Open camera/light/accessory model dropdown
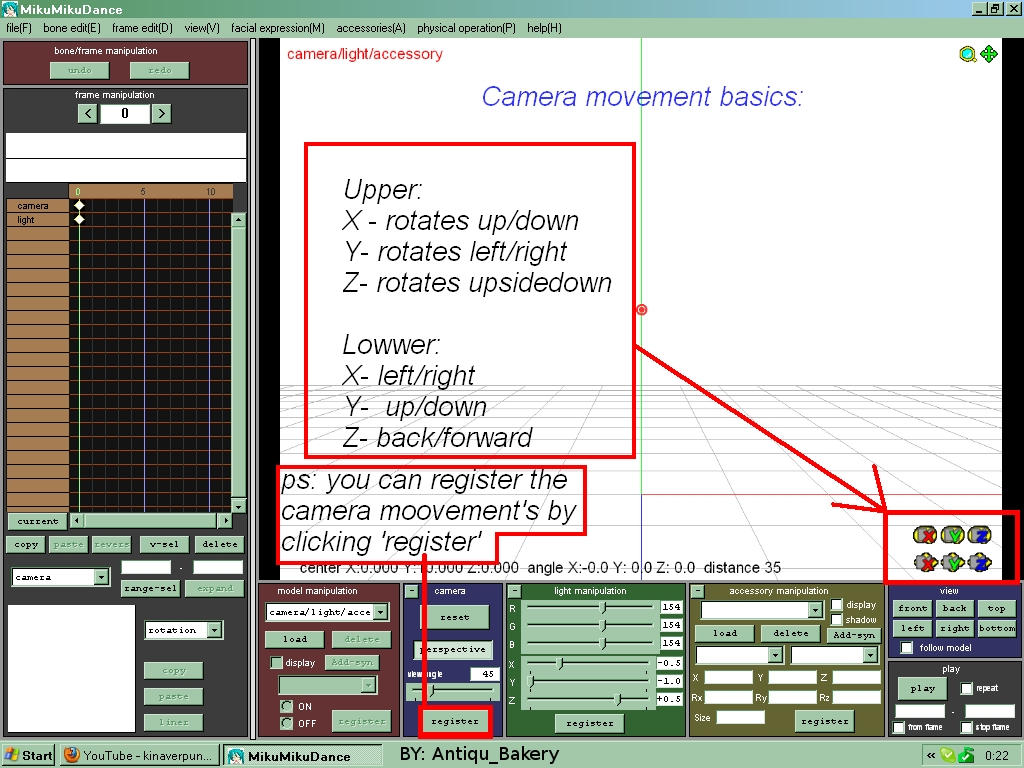The height and width of the screenshot is (768, 1024). point(380,612)
